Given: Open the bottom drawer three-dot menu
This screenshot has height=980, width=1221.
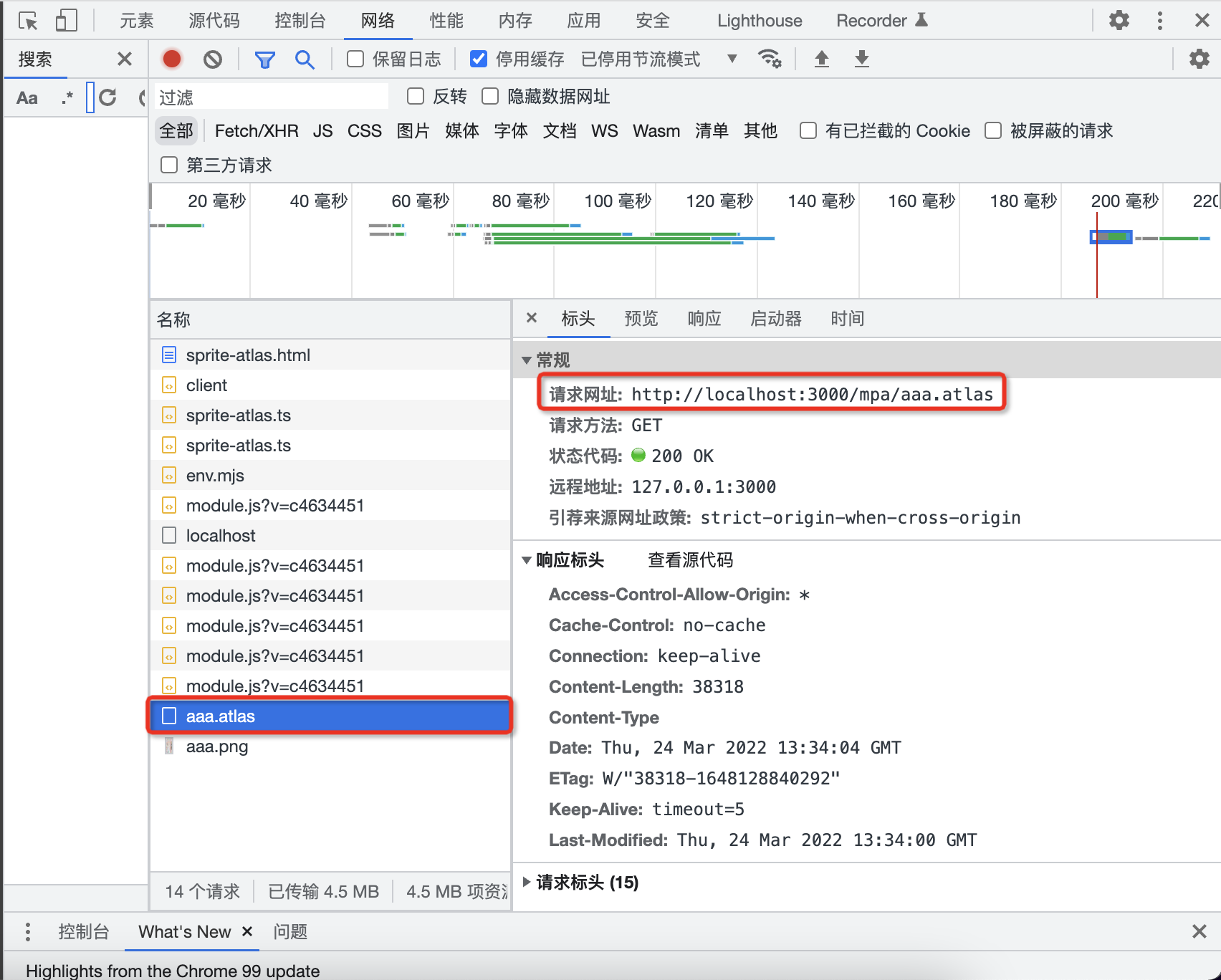Looking at the screenshot, I should click(x=27, y=931).
